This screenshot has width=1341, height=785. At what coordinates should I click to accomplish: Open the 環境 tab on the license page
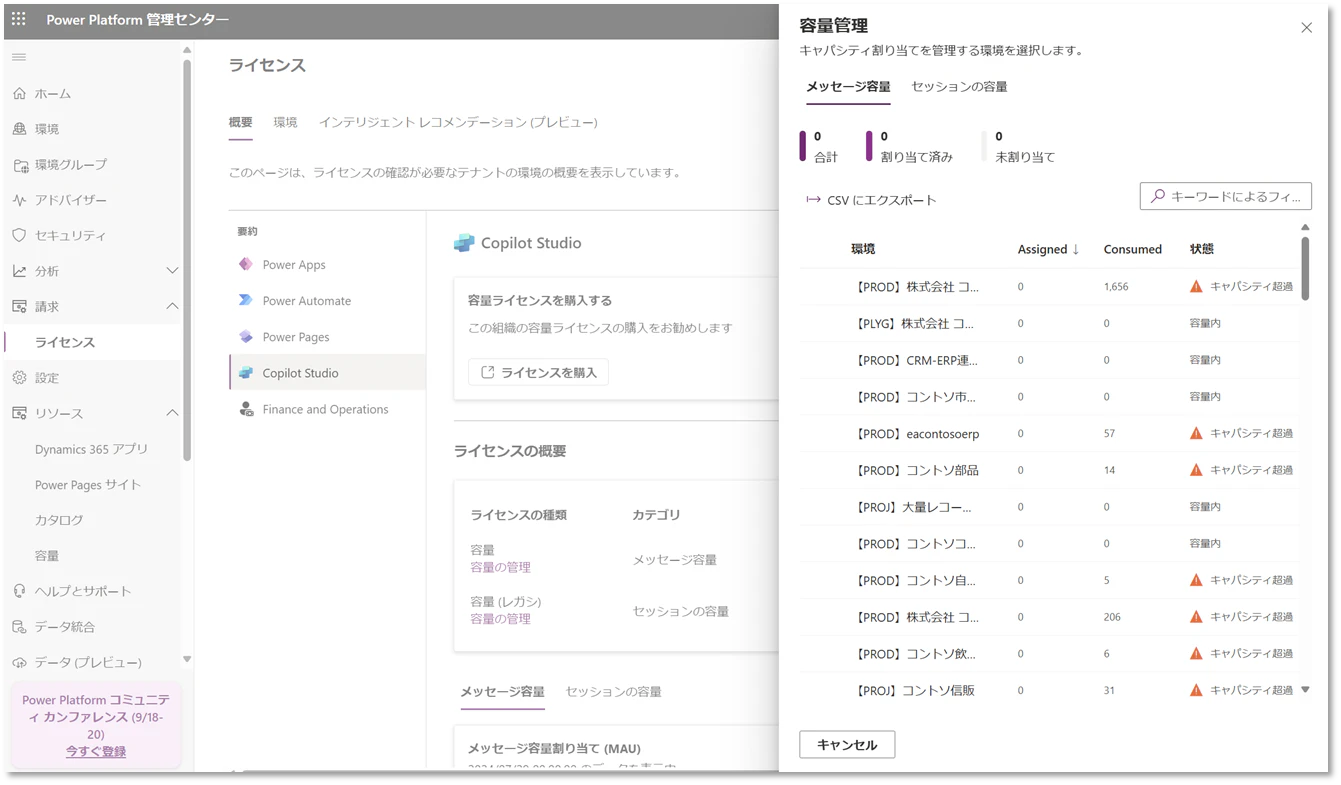285,122
